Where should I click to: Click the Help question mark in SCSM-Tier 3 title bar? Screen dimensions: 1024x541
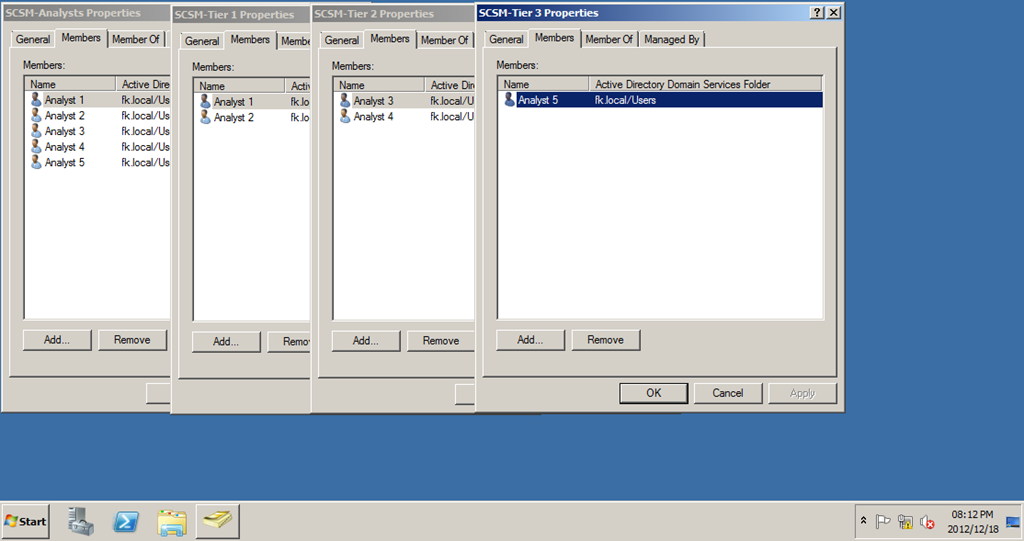click(x=817, y=12)
